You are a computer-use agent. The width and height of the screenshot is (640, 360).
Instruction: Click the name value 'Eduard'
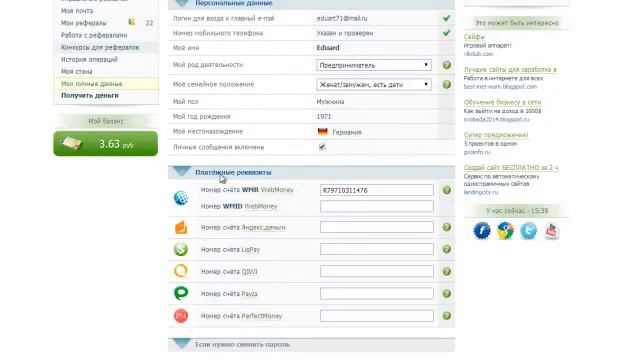[328, 48]
